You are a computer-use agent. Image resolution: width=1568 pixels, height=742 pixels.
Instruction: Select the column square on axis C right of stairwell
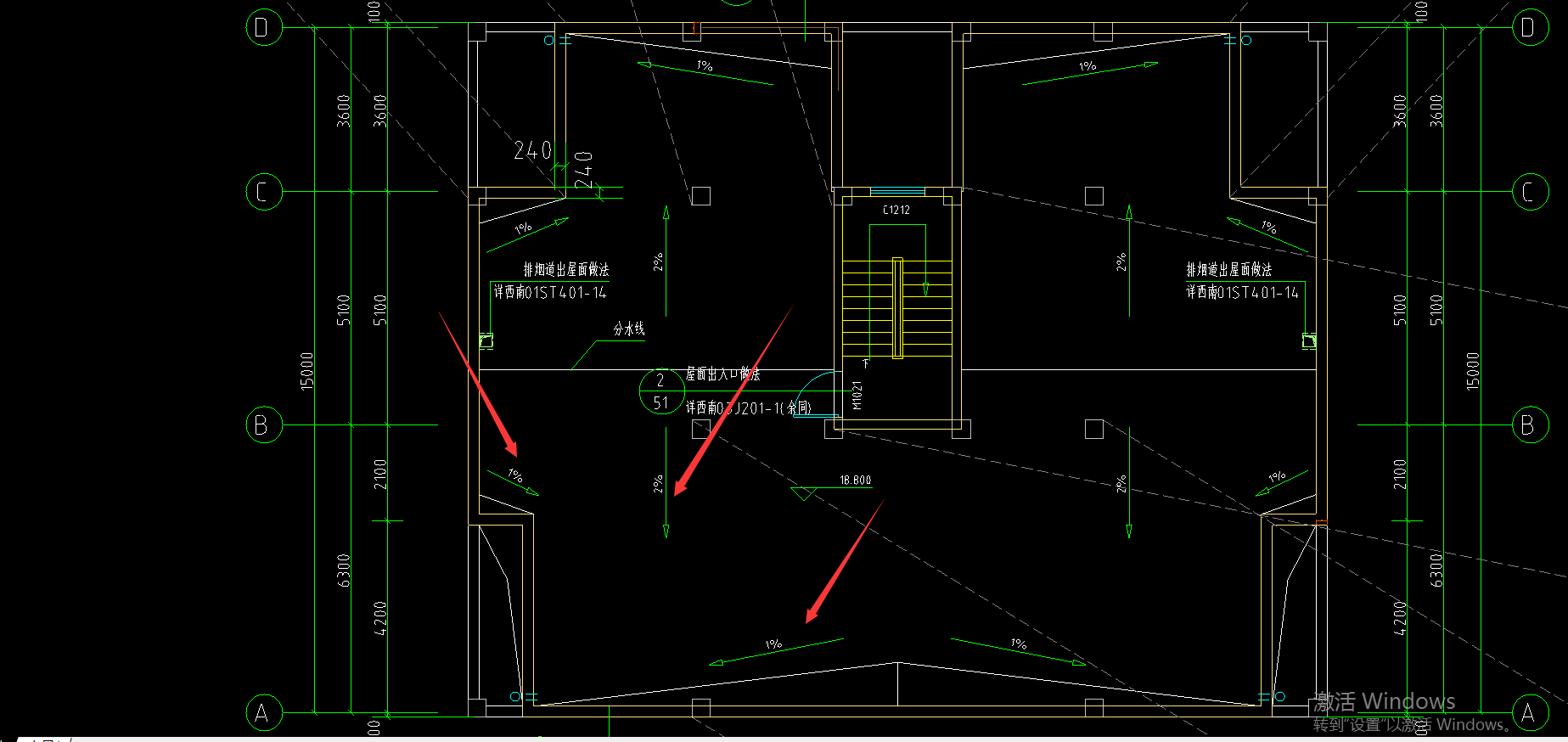[x=1094, y=196]
